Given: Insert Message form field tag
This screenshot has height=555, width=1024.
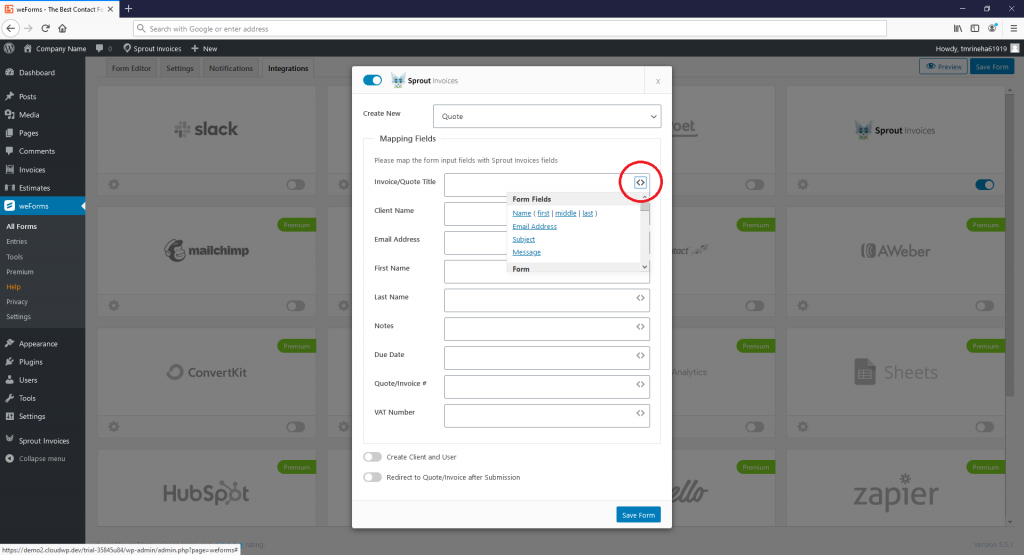Looking at the screenshot, I should pyautogui.click(x=526, y=253).
